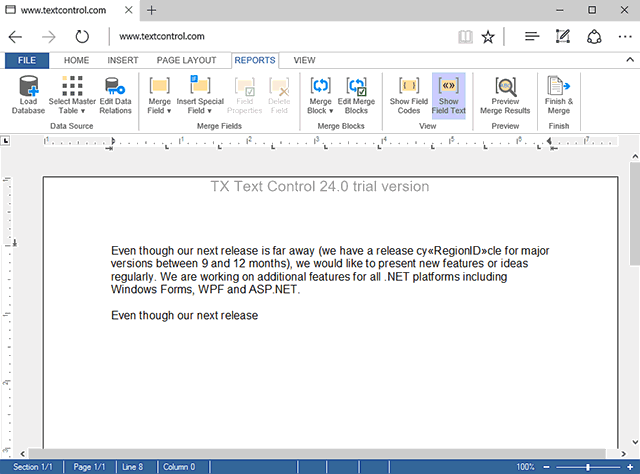Click Finish & Merge icon

click(x=559, y=96)
